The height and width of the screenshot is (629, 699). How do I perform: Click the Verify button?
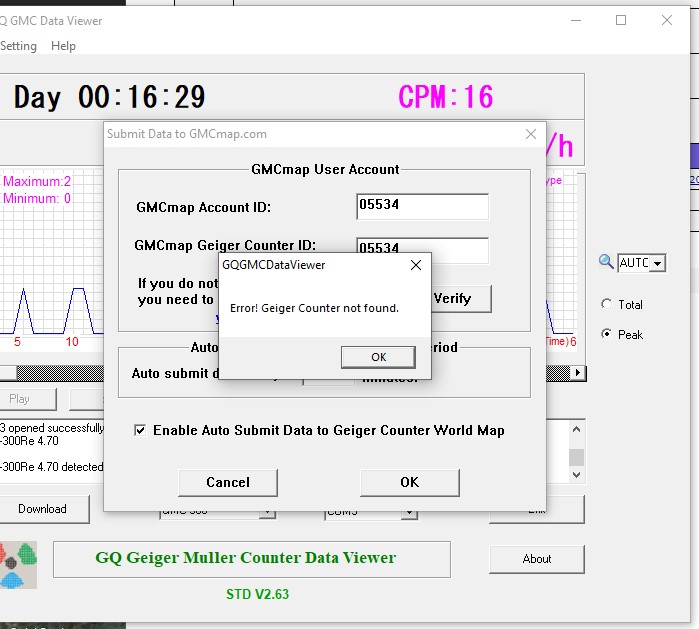coord(461,298)
